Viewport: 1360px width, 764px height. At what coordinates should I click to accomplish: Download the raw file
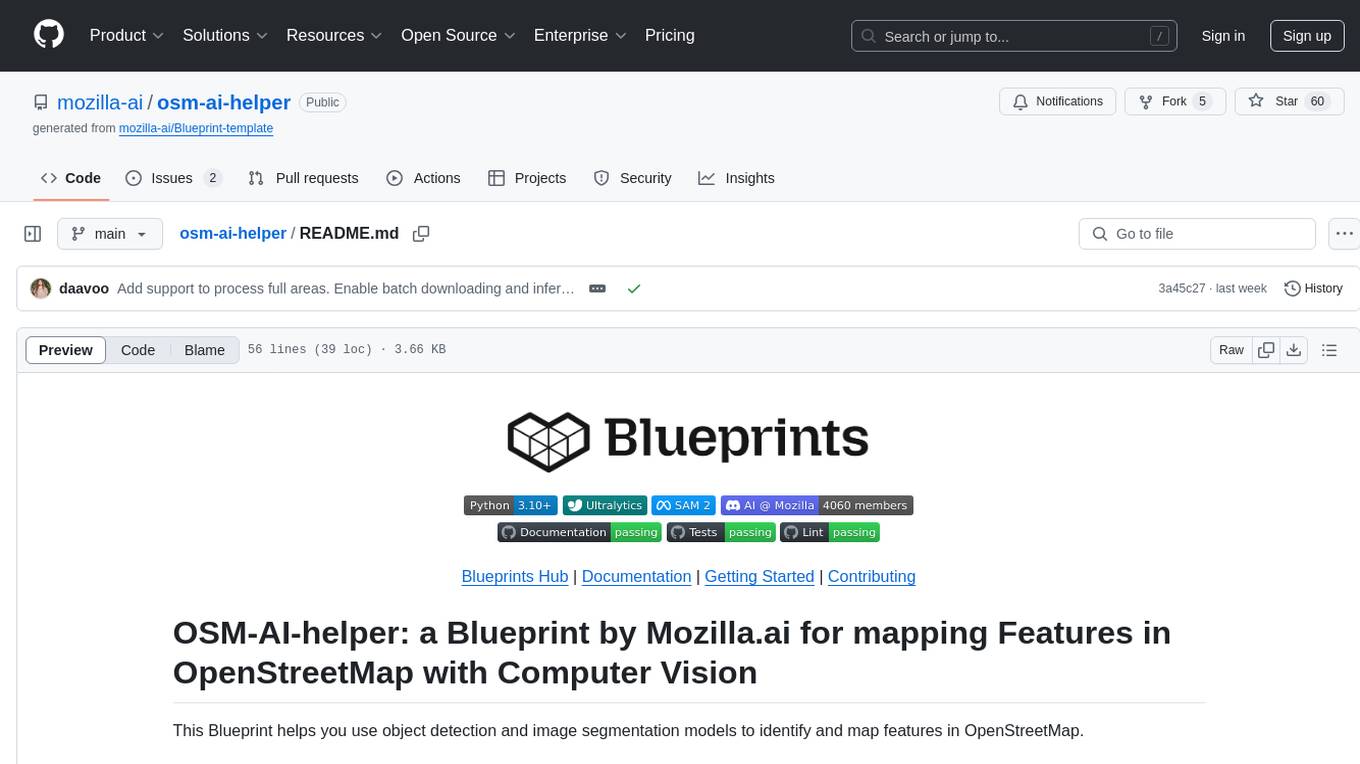[1294, 350]
